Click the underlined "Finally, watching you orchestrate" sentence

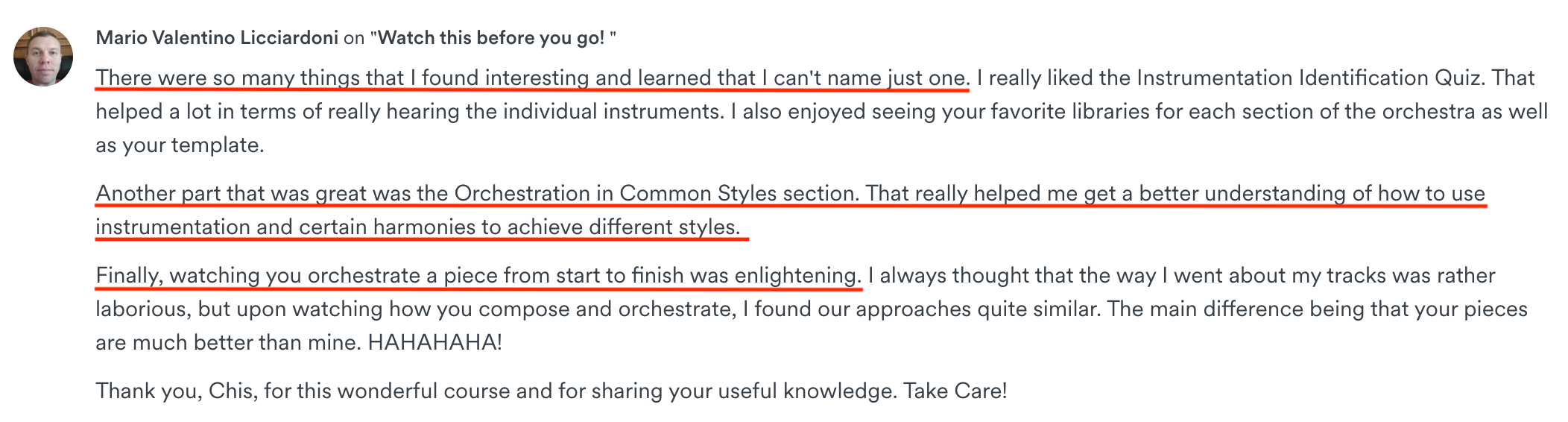(x=478, y=276)
